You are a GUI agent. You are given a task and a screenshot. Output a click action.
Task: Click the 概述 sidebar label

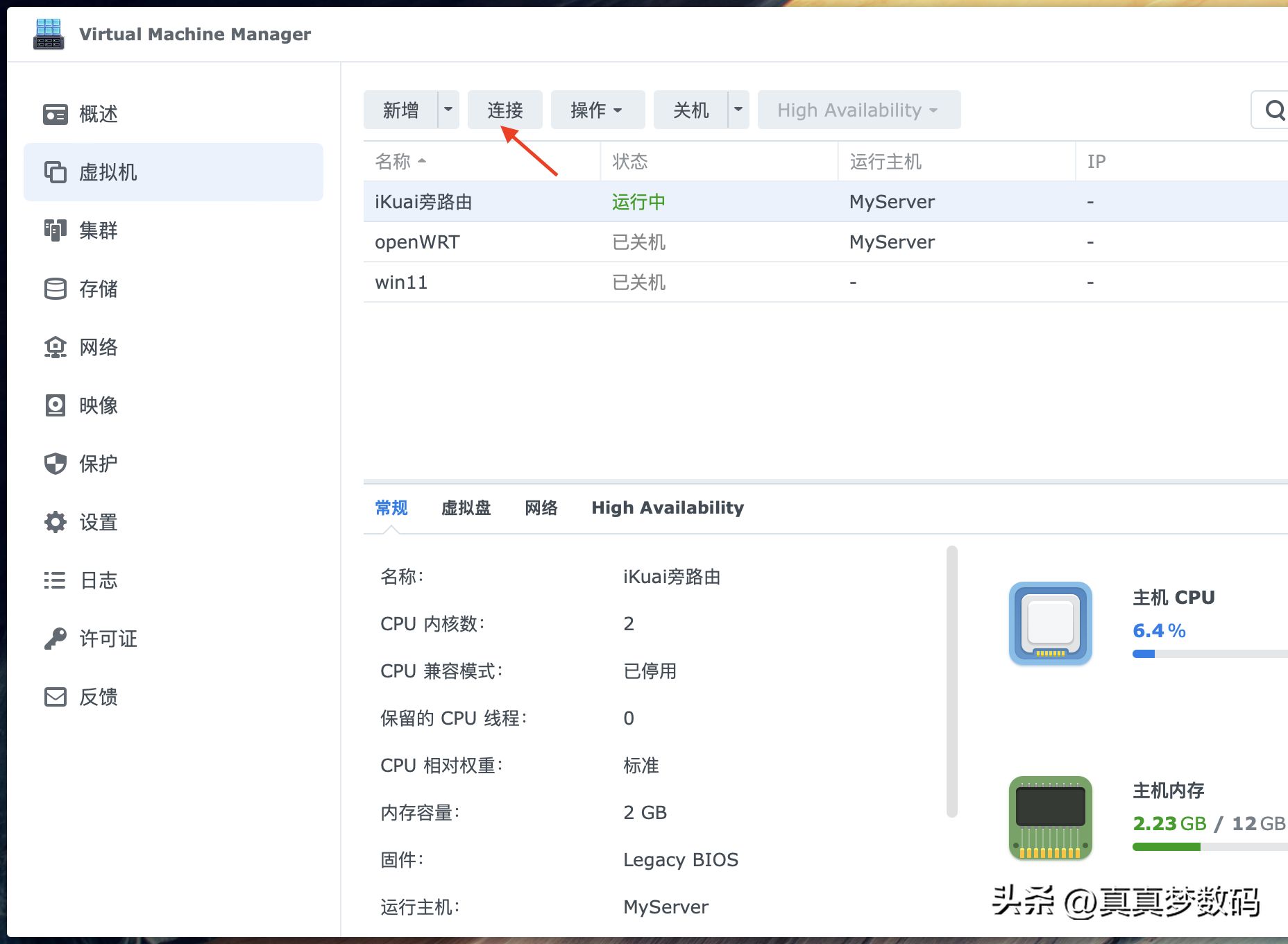pyautogui.click(x=99, y=114)
